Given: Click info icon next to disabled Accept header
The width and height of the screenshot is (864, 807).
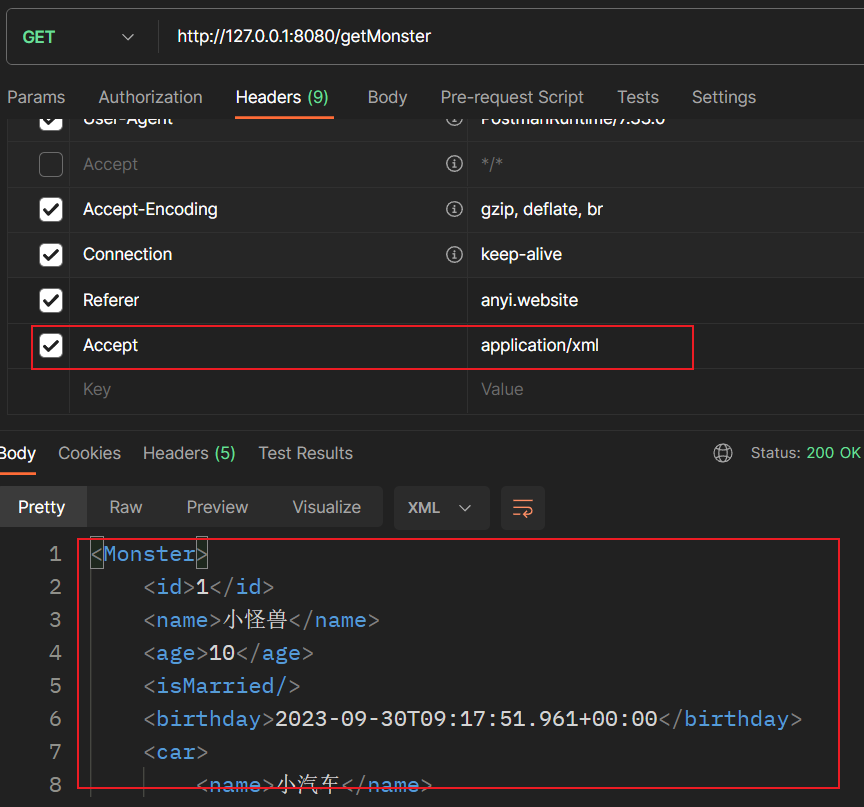Looking at the screenshot, I should pos(454,164).
